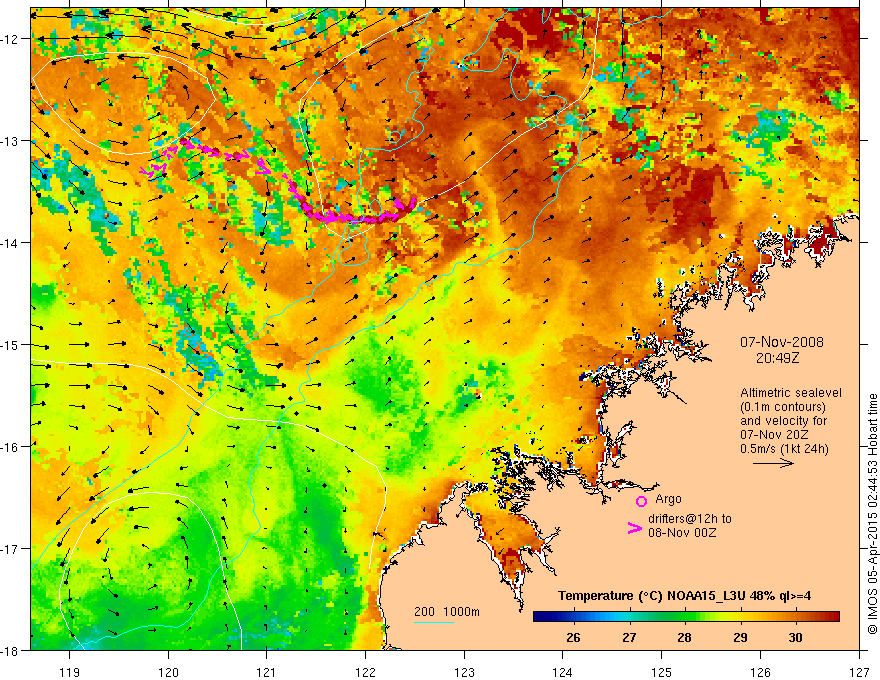
Task: Click the -13 latitude axis label
Action: pos(12,141)
